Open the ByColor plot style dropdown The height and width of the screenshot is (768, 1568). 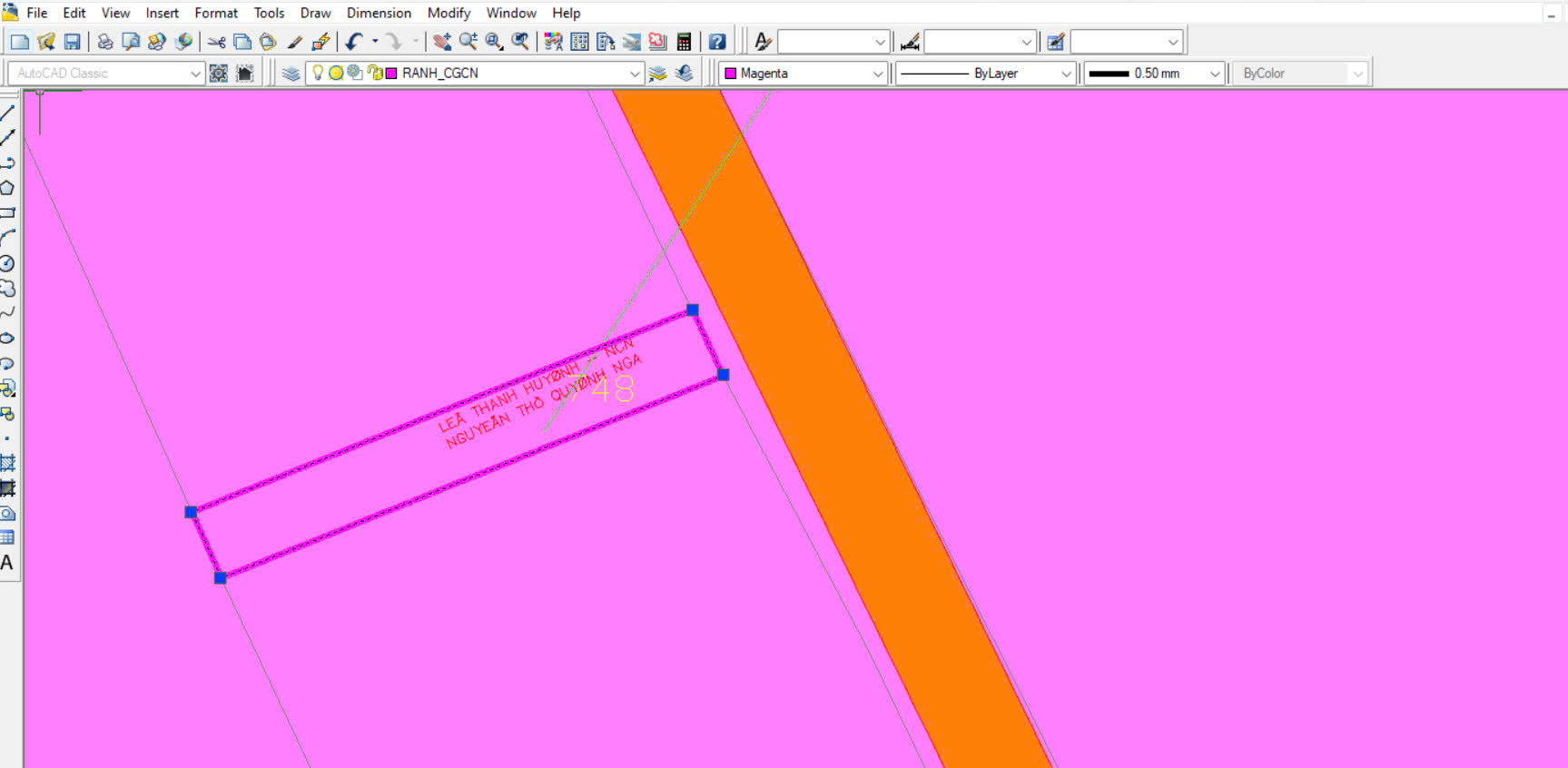(1300, 74)
